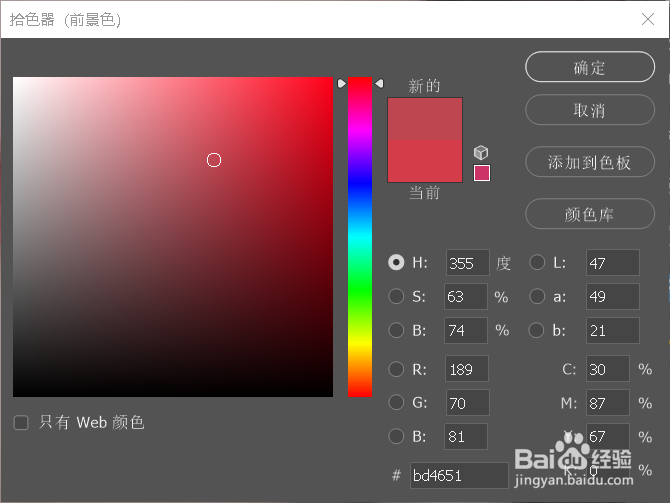Click the Lab b field showing 21
The width and height of the screenshot is (670, 503).
click(613, 330)
